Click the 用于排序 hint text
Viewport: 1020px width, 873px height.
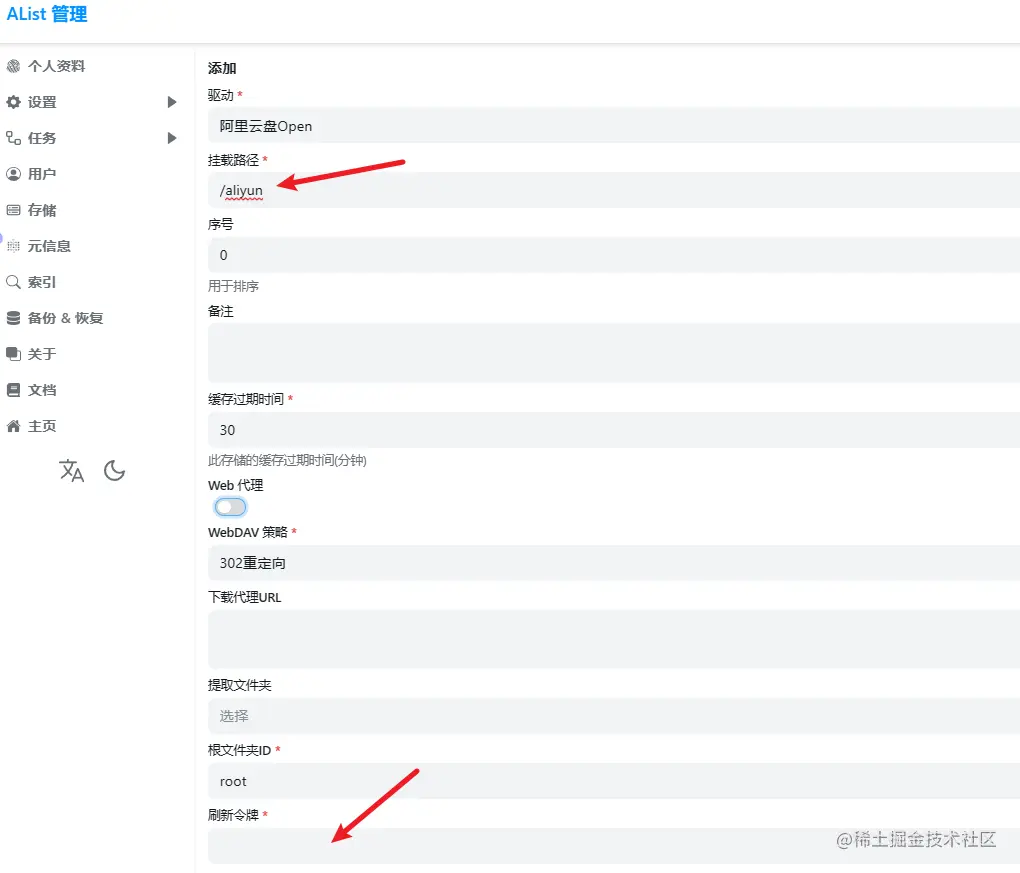click(x=233, y=286)
